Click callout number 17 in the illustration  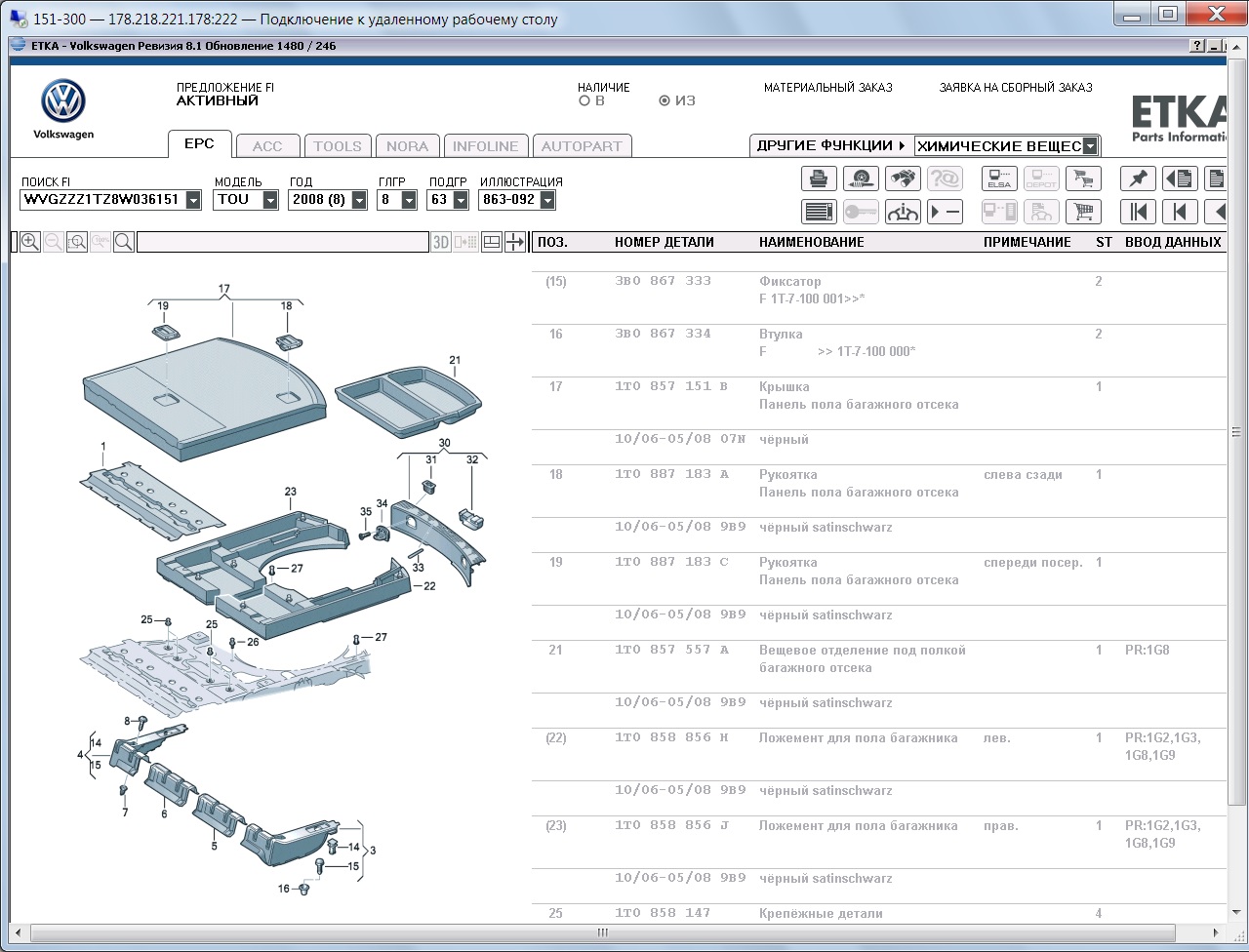click(x=224, y=289)
